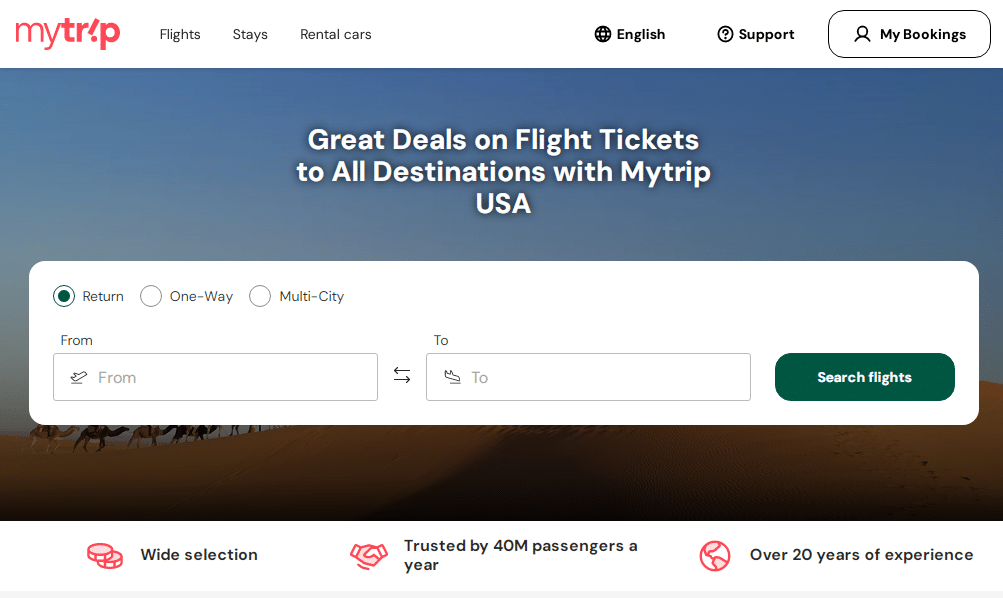This screenshot has height=598, width=1003.
Task: Click the user profile icon in My Bookings
Action: tap(862, 34)
